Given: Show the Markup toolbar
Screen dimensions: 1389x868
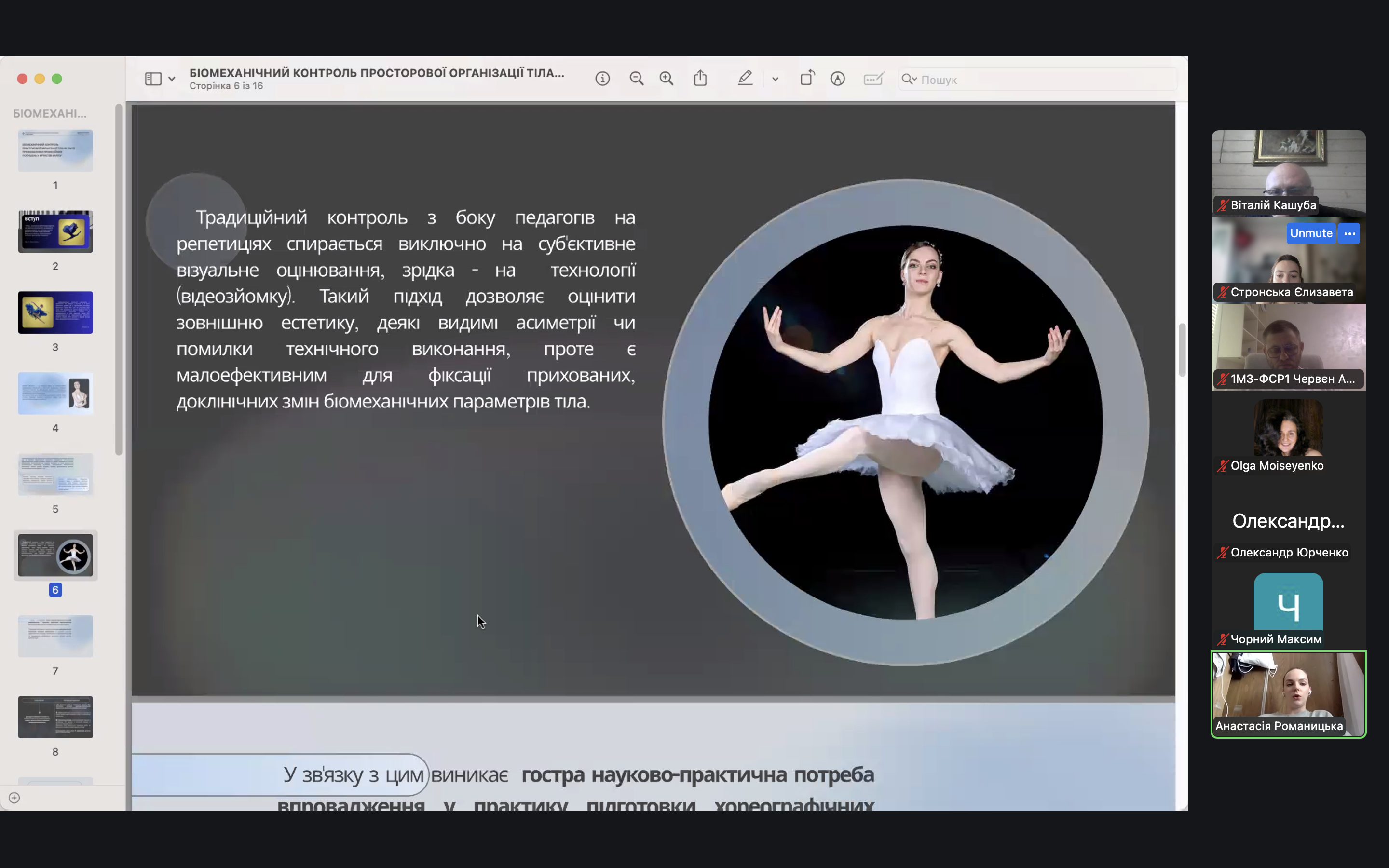Looking at the screenshot, I should (837, 79).
